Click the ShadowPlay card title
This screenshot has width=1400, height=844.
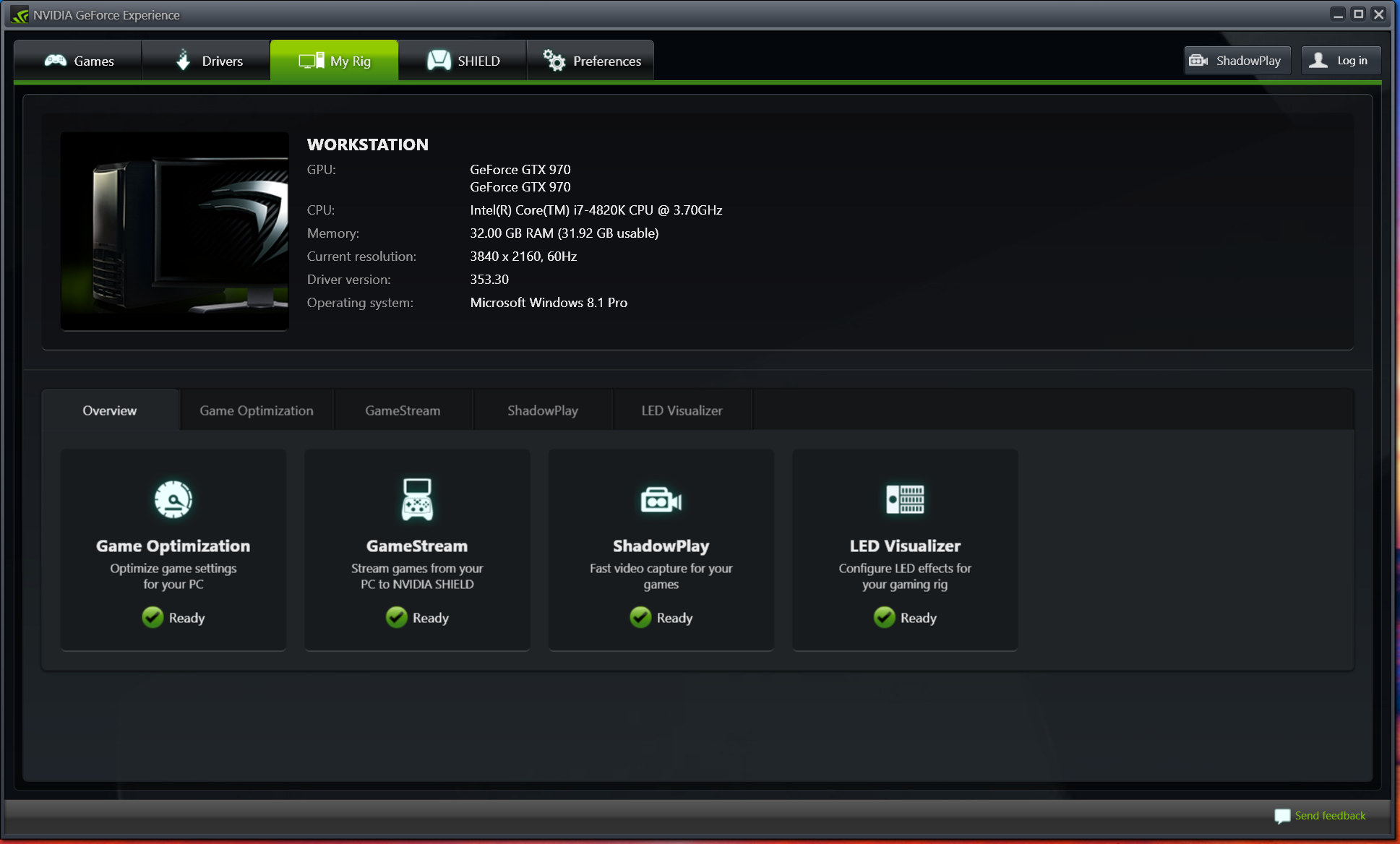coord(661,546)
